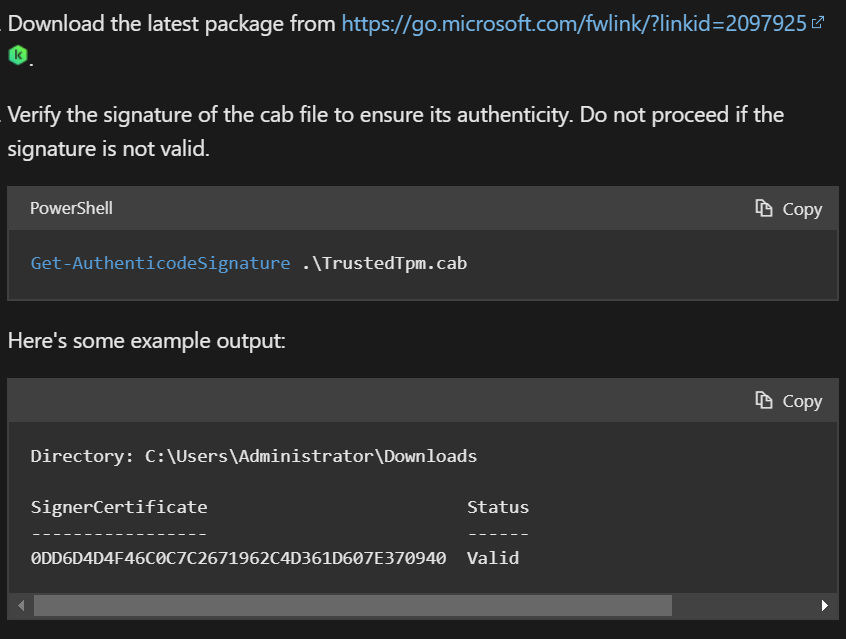Click the Get-AuthenticodeSignature command text
This screenshot has height=639, width=846.
[160, 264]
